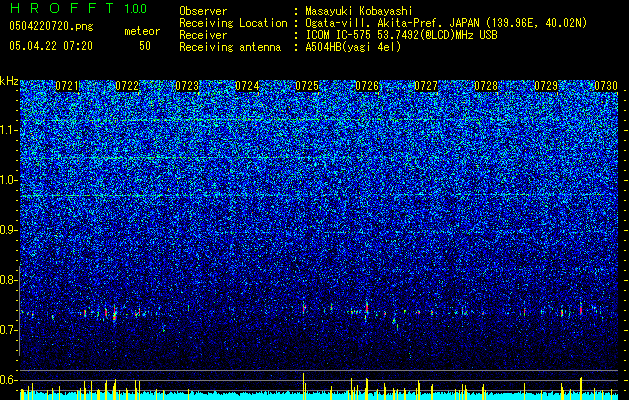The width and height of the screenshot is (629, 400).
Task: Click the 0.9 frequency axis label
Action: (x=8, y=230)
